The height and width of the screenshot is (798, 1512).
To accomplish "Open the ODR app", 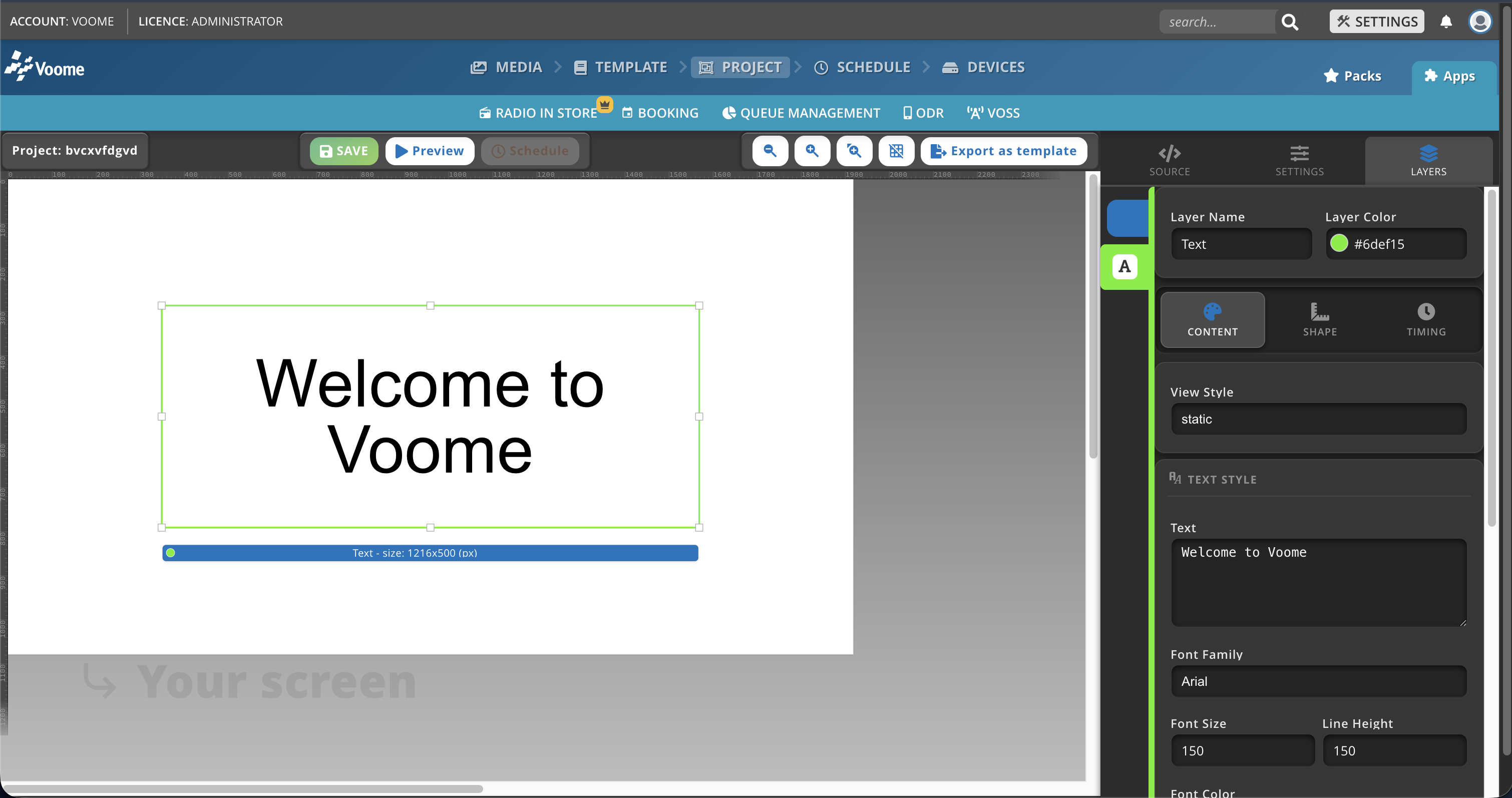I will 923,113.
